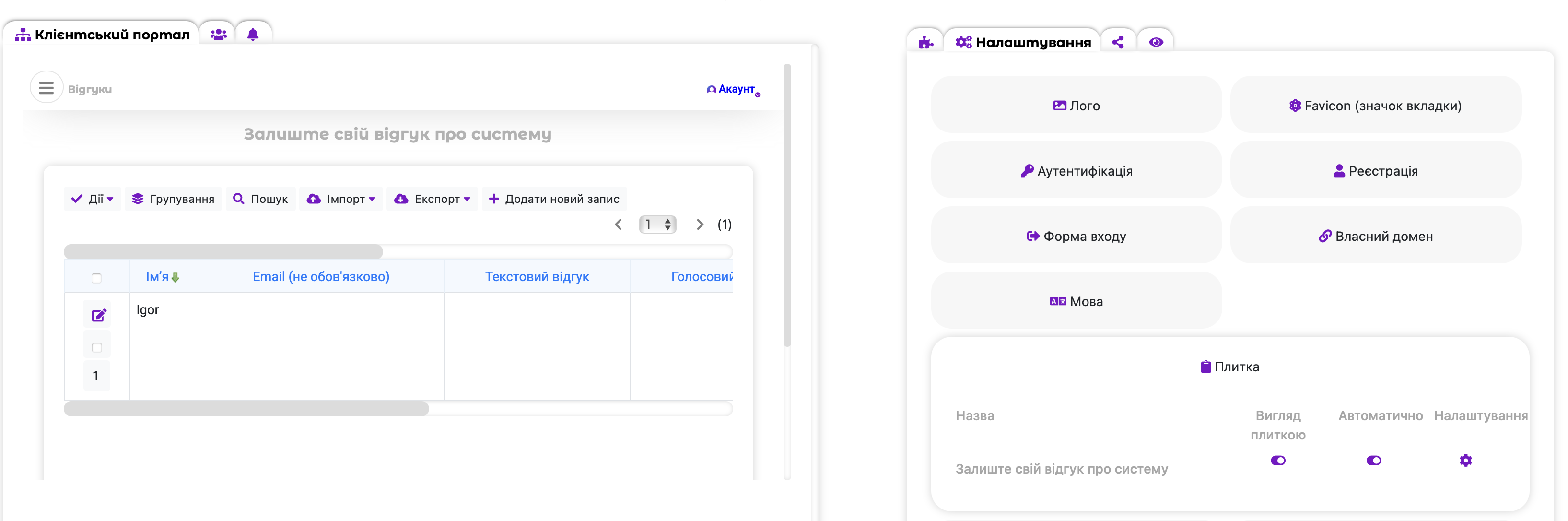Screen dimensions: 1568x521
Task: Open the hamburger menu button
Action: click(x=46, y=88)
